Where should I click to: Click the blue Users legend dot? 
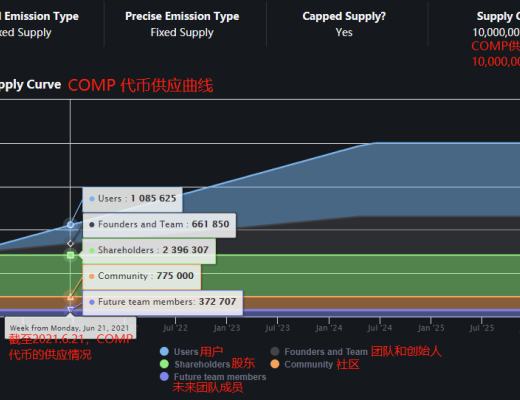point(164,351)
